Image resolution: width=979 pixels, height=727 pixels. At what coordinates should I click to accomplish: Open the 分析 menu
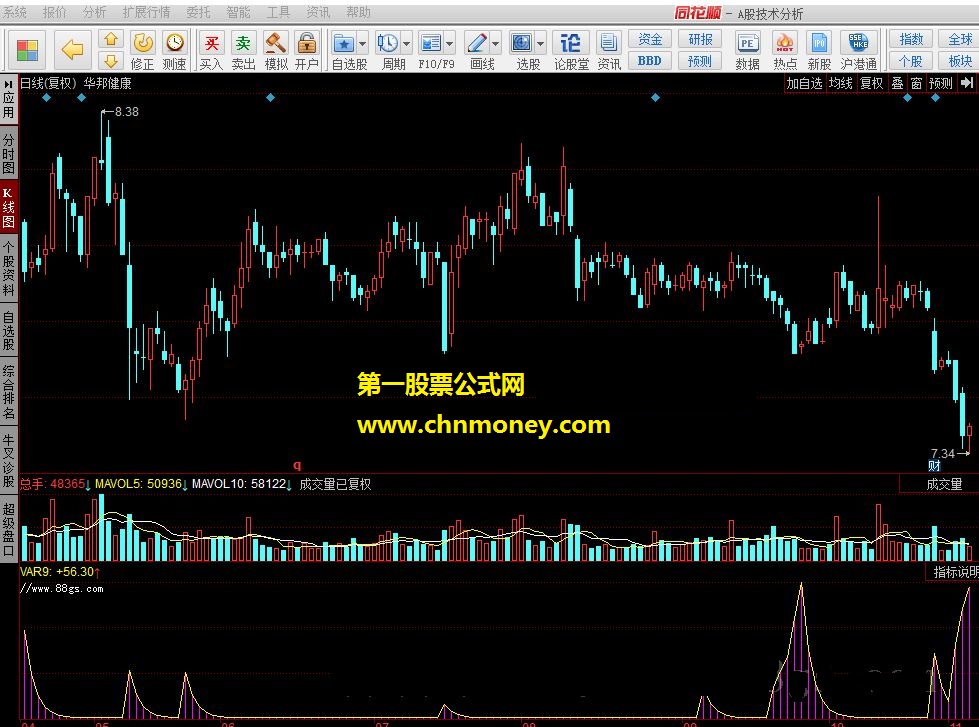pos(94,12)
